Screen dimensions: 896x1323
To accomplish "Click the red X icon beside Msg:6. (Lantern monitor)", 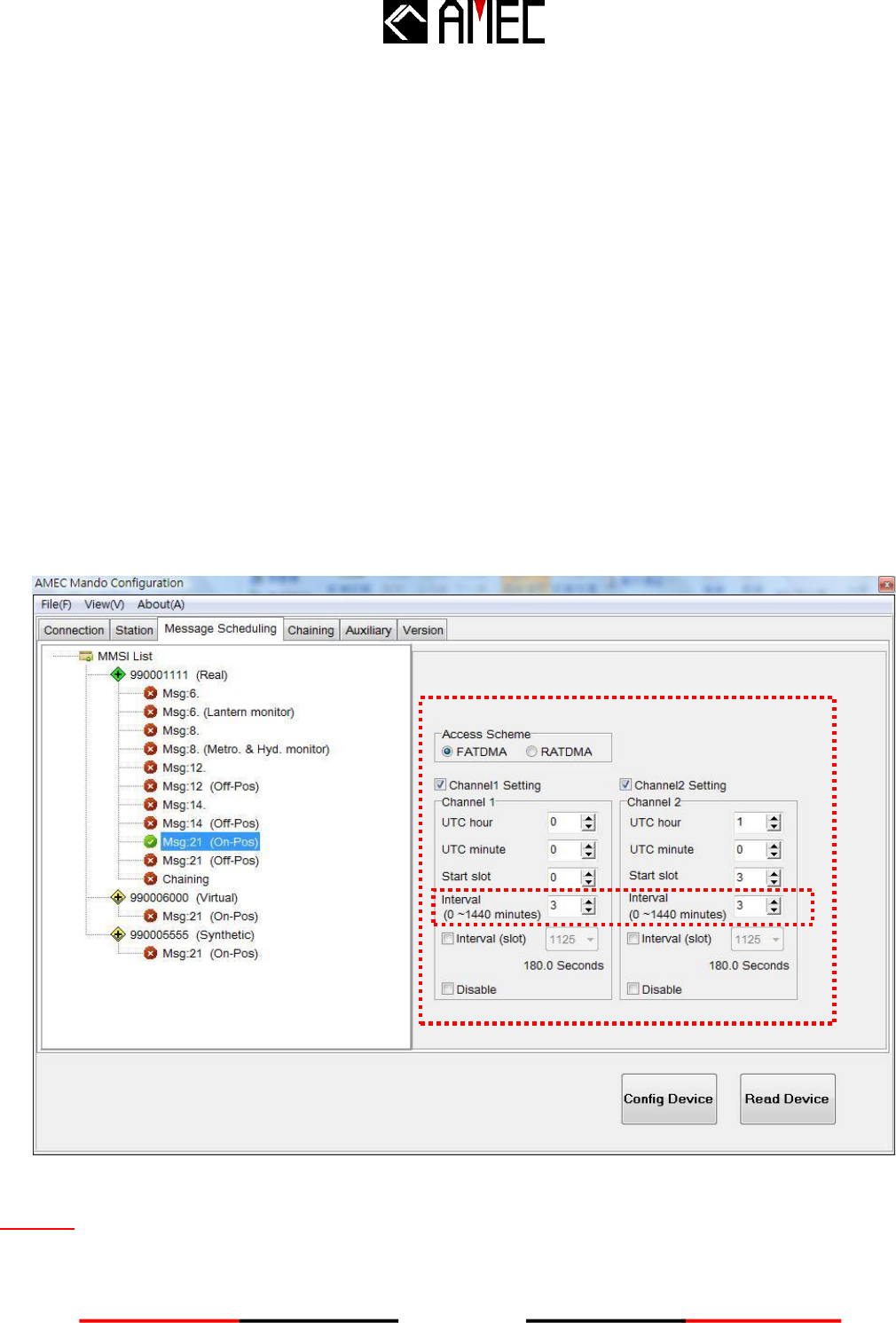I will [x=151, y=712].
